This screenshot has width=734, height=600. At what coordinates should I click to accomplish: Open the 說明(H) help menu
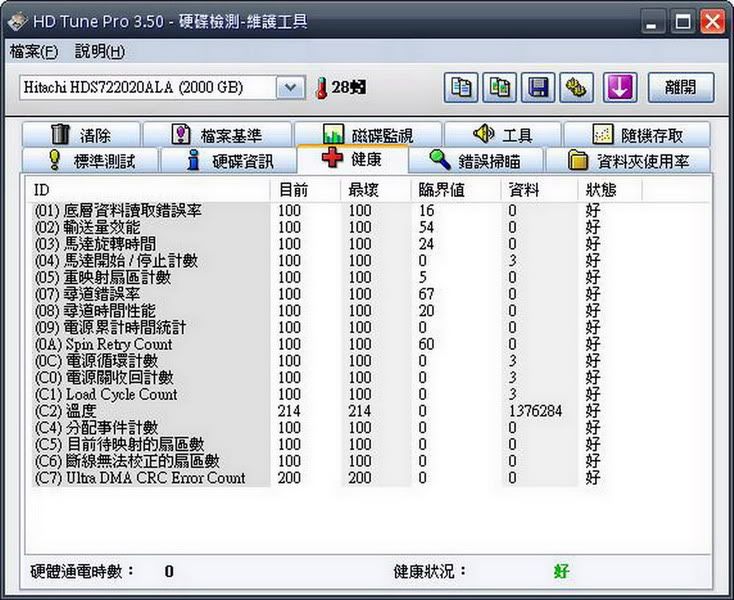pyautogui.click(x=100, y=51)
